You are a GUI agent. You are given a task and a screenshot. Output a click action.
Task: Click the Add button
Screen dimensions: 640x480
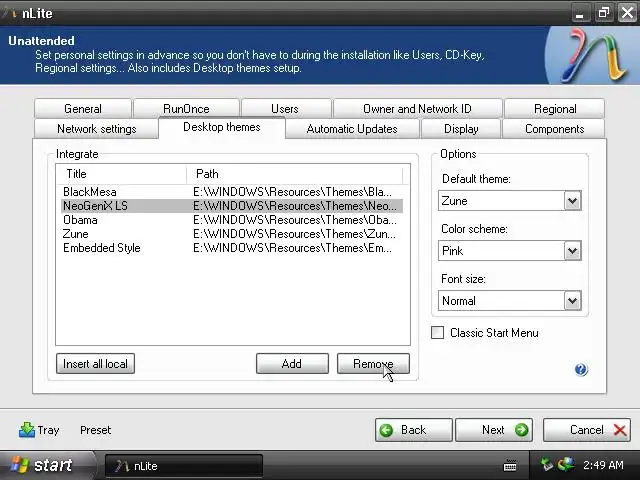[292, 363]
